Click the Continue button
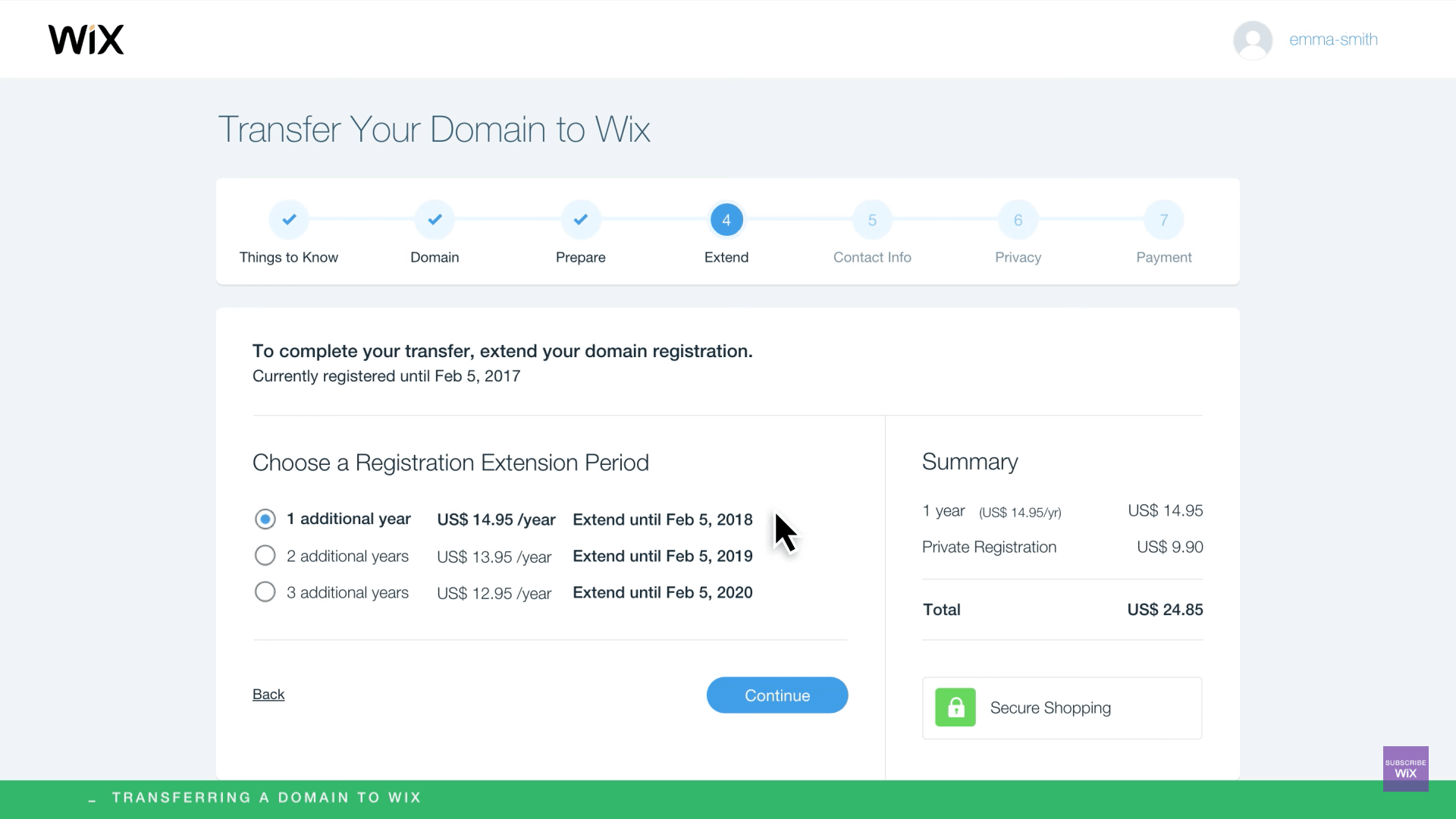Viewport: 1456px width, 819px height. click(777, 695)
